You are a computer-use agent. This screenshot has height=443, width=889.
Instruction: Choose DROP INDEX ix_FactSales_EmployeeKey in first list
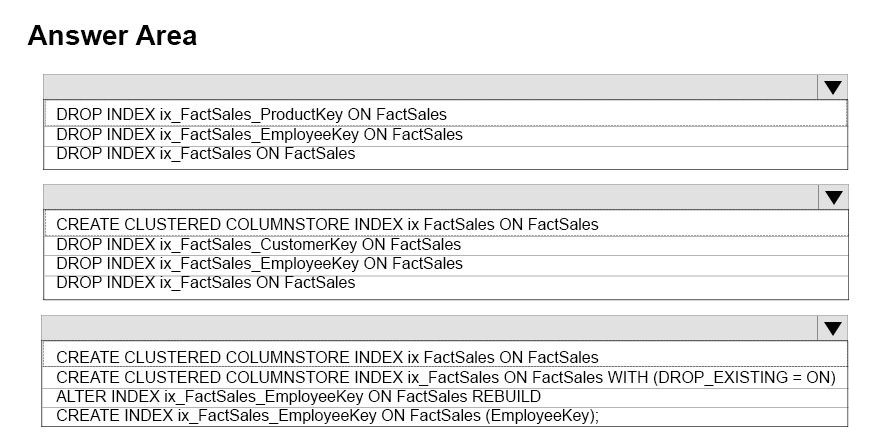pos(445,135)
